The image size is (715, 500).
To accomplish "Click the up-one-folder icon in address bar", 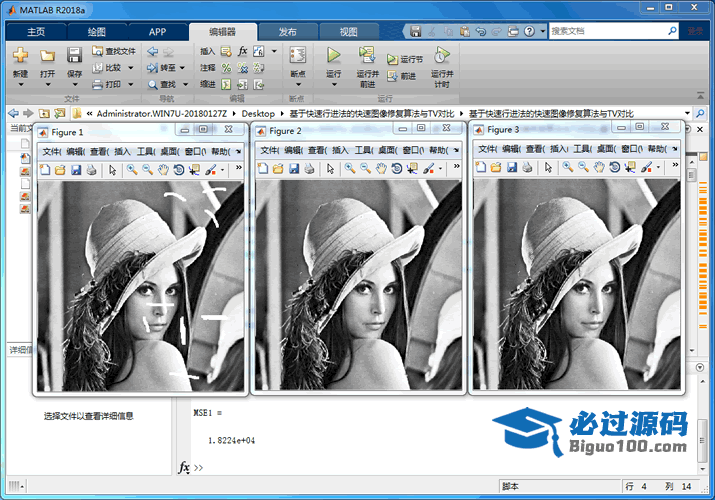I will tap(44, 113).
